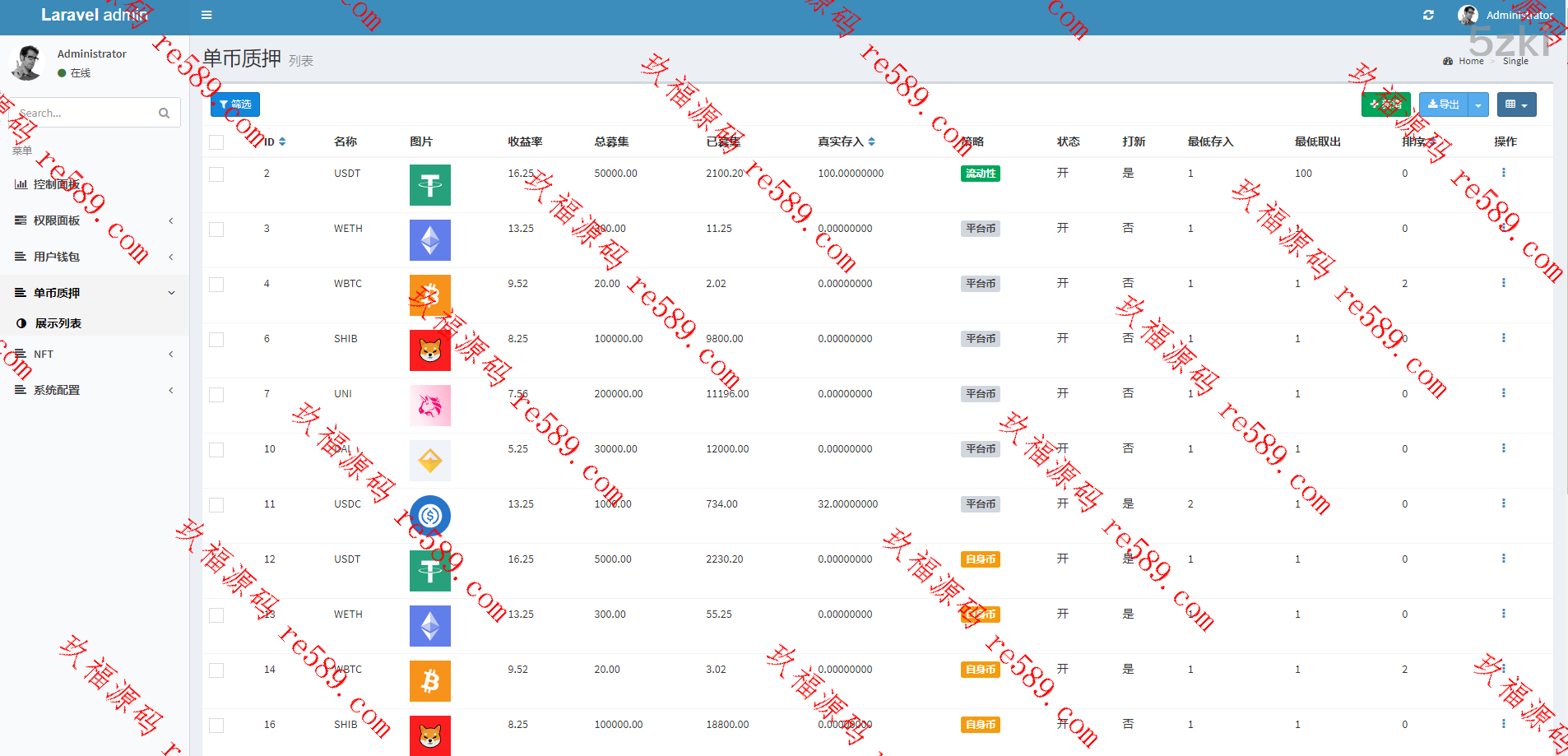Image resolution: width=1568 pixels, height=756 pixels.
Task: Click the search magnifier icon in sidebar
Action: [164, 113]
